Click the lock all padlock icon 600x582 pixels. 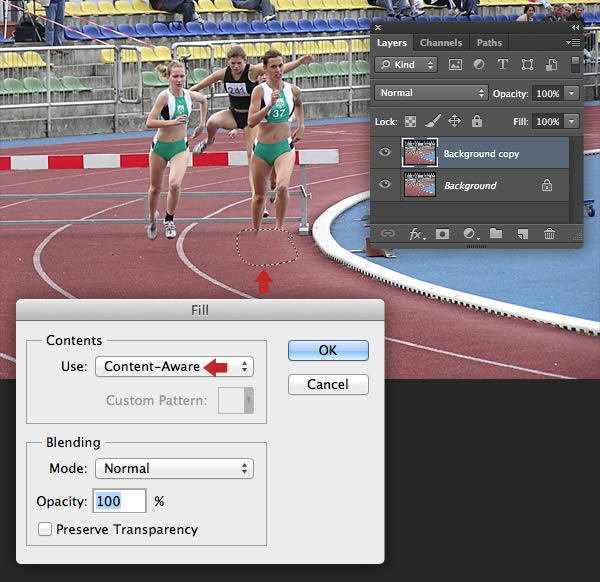[477, 121]
